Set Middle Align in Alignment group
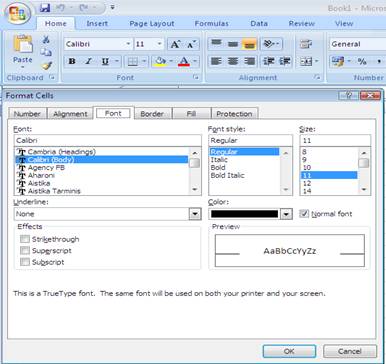Viewport: 386px width, 364px height. tap(233, 43)
